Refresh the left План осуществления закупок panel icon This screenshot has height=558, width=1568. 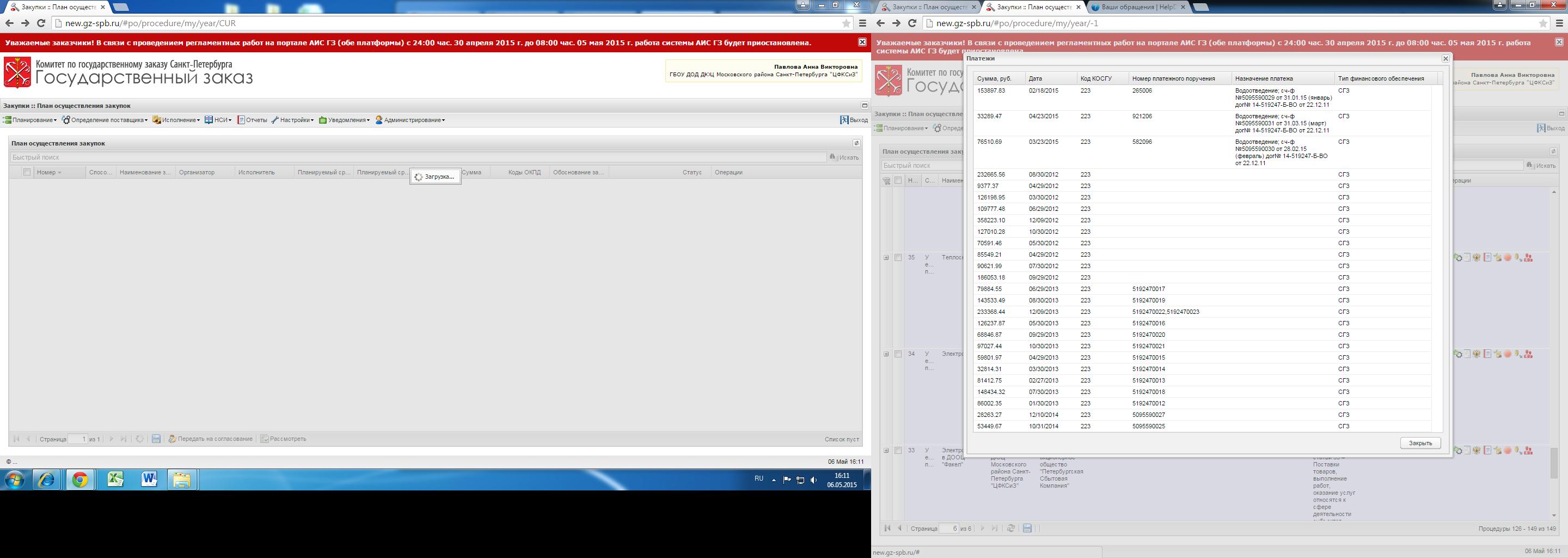tap(856, 143)
